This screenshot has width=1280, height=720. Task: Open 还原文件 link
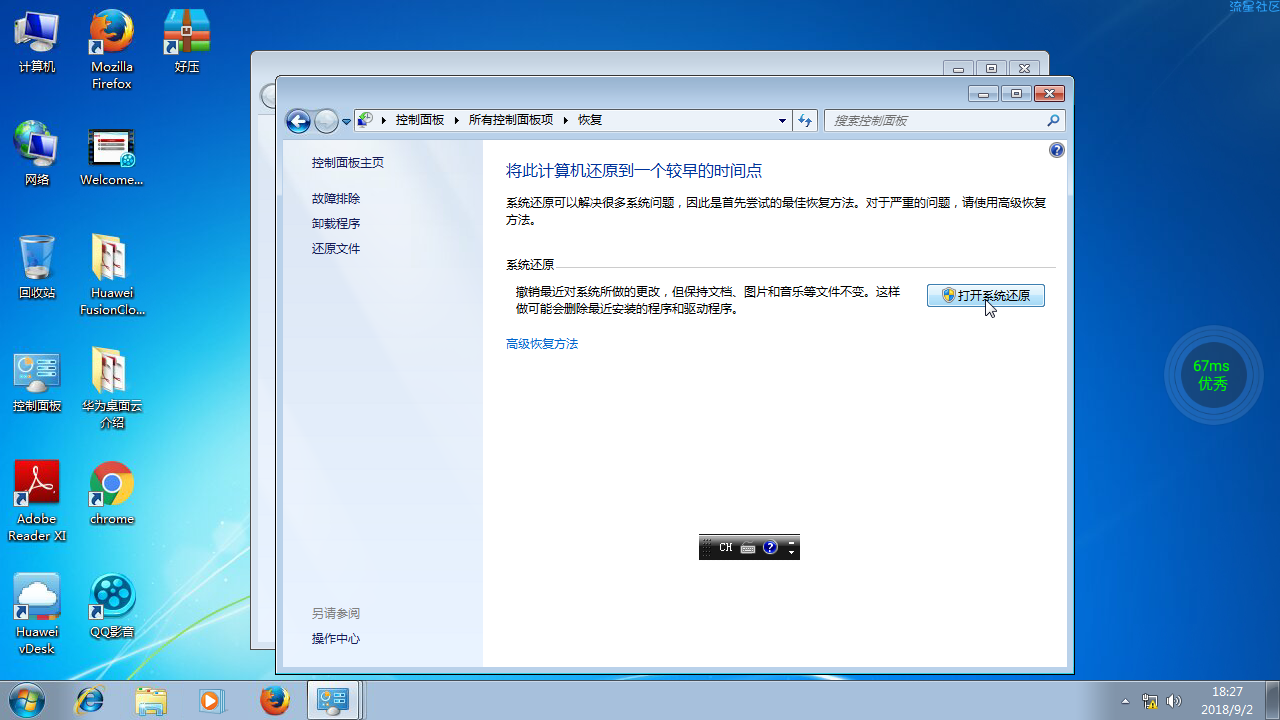pyautogui.click(x=335, y=249)
